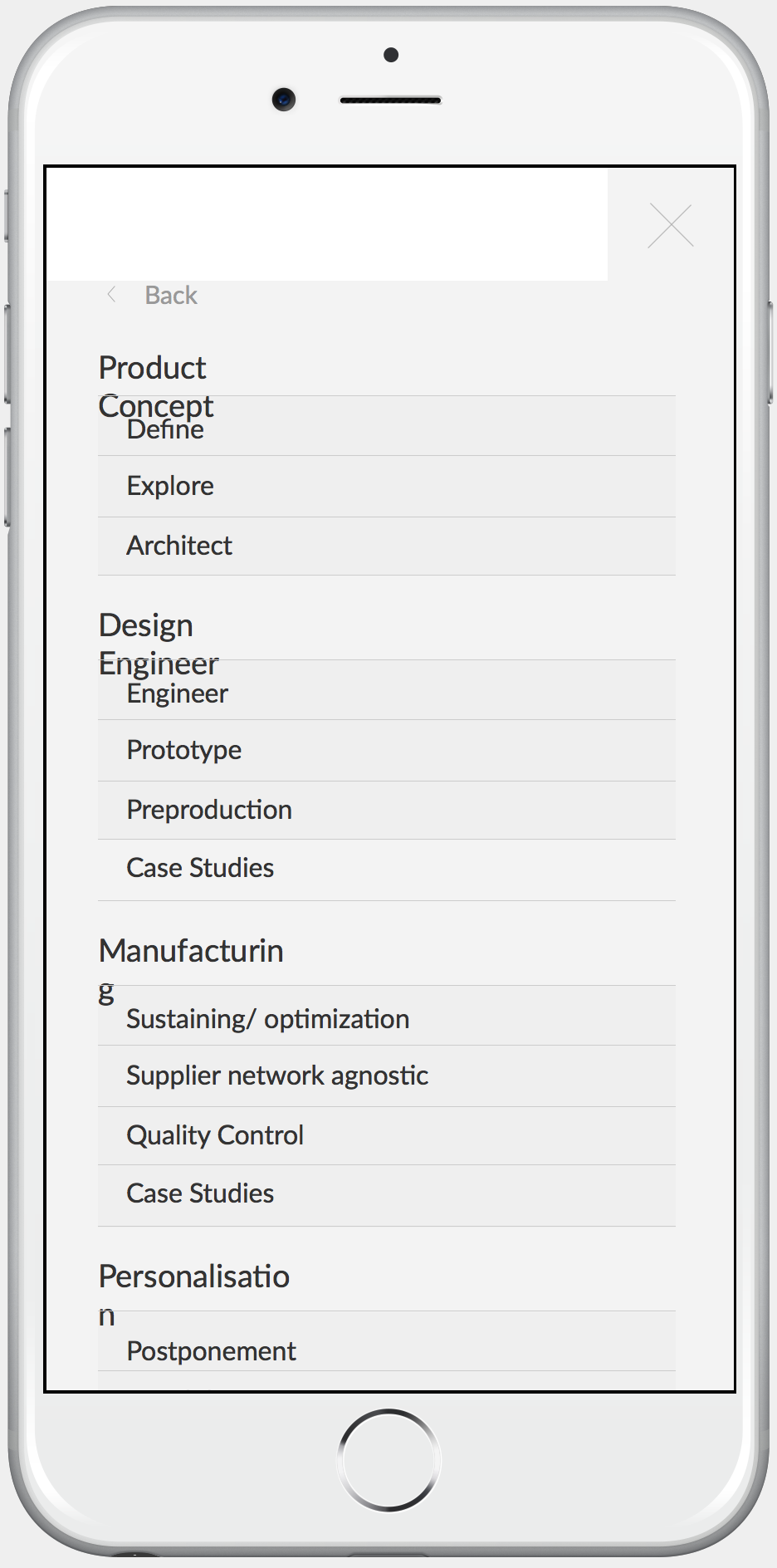The width and height of the screenshot is (777, 1568).
Task: Go to the Preproduction page
Action: coord(209,810)
